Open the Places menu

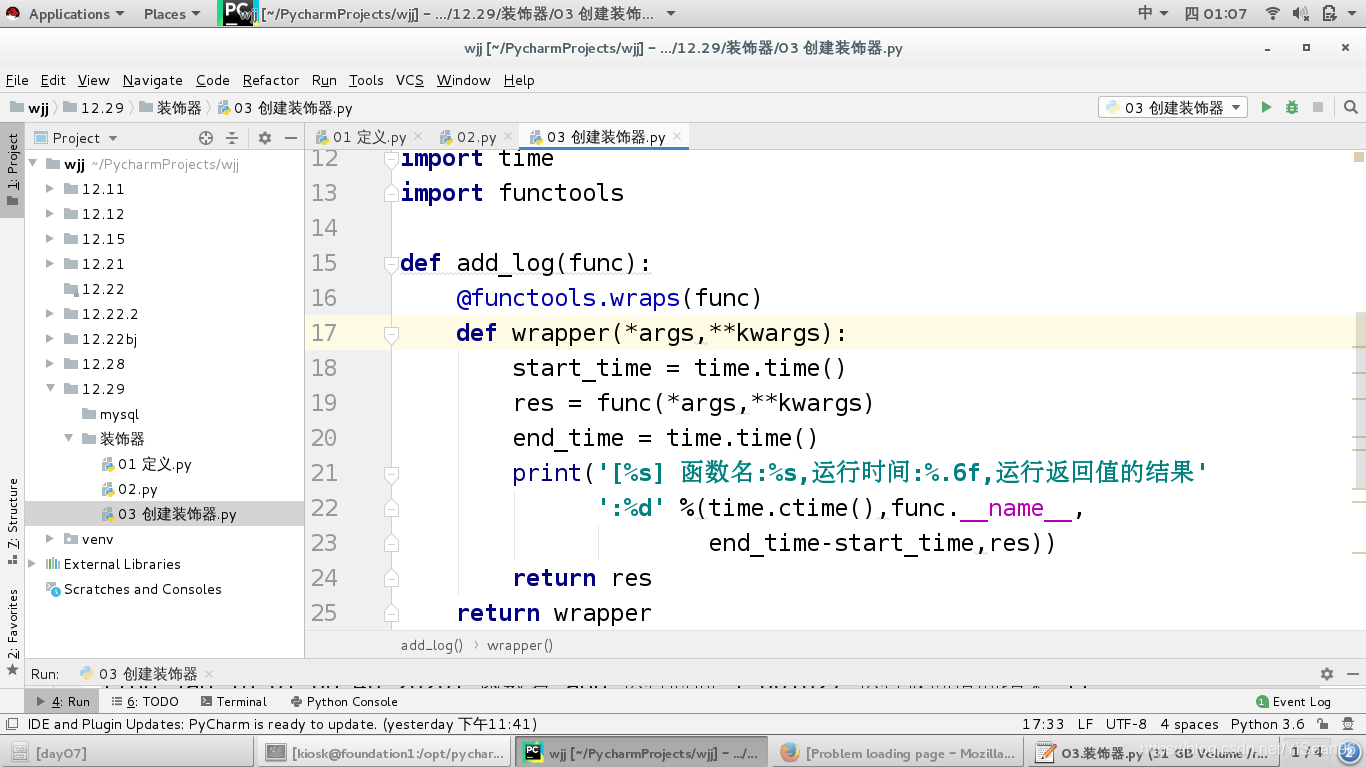coord(171,14)
